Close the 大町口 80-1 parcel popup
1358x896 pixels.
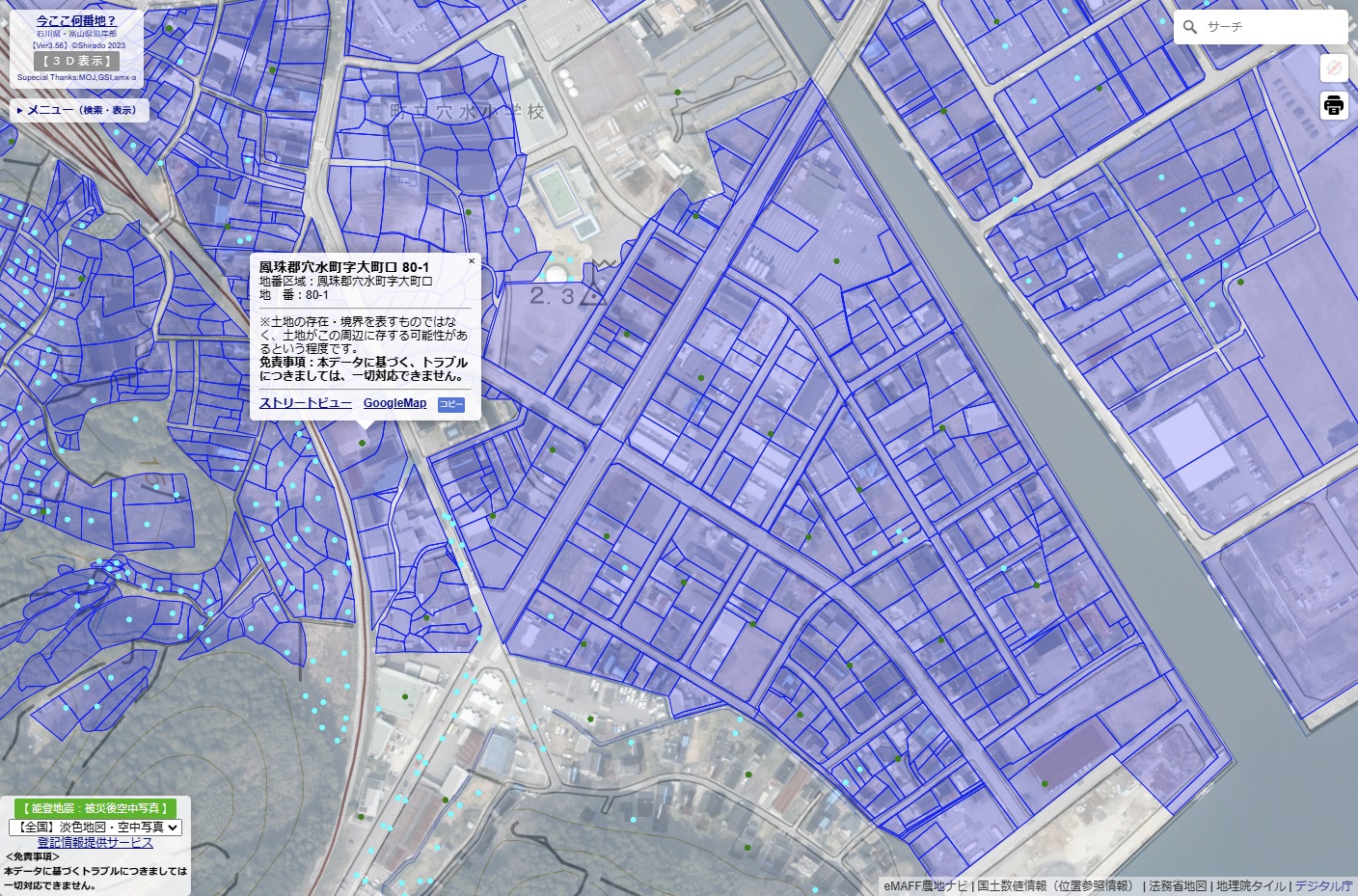click(x=471, y=260)
